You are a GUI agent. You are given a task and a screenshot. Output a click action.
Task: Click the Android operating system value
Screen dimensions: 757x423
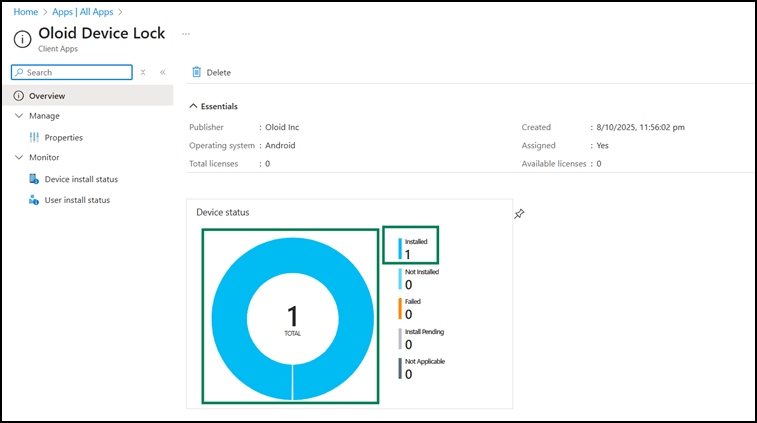[x=280, y=145]
